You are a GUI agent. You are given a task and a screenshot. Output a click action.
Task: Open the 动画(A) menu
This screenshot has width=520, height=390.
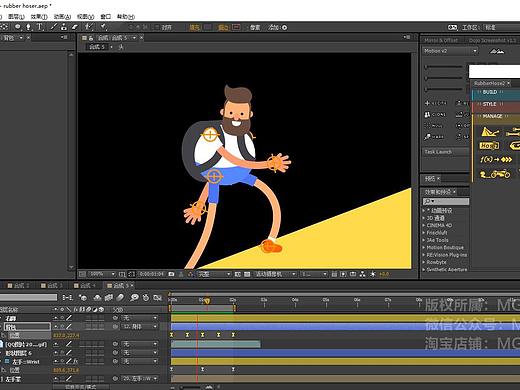(x=62, y=16)
